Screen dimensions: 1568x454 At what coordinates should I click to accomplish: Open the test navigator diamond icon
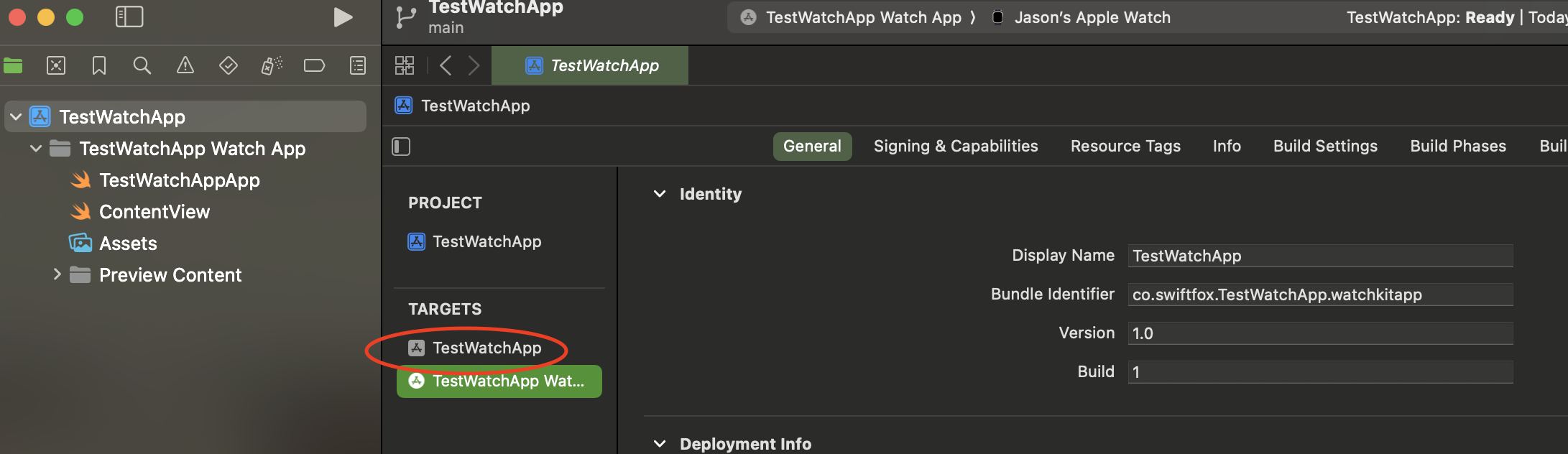coord(229,66)
